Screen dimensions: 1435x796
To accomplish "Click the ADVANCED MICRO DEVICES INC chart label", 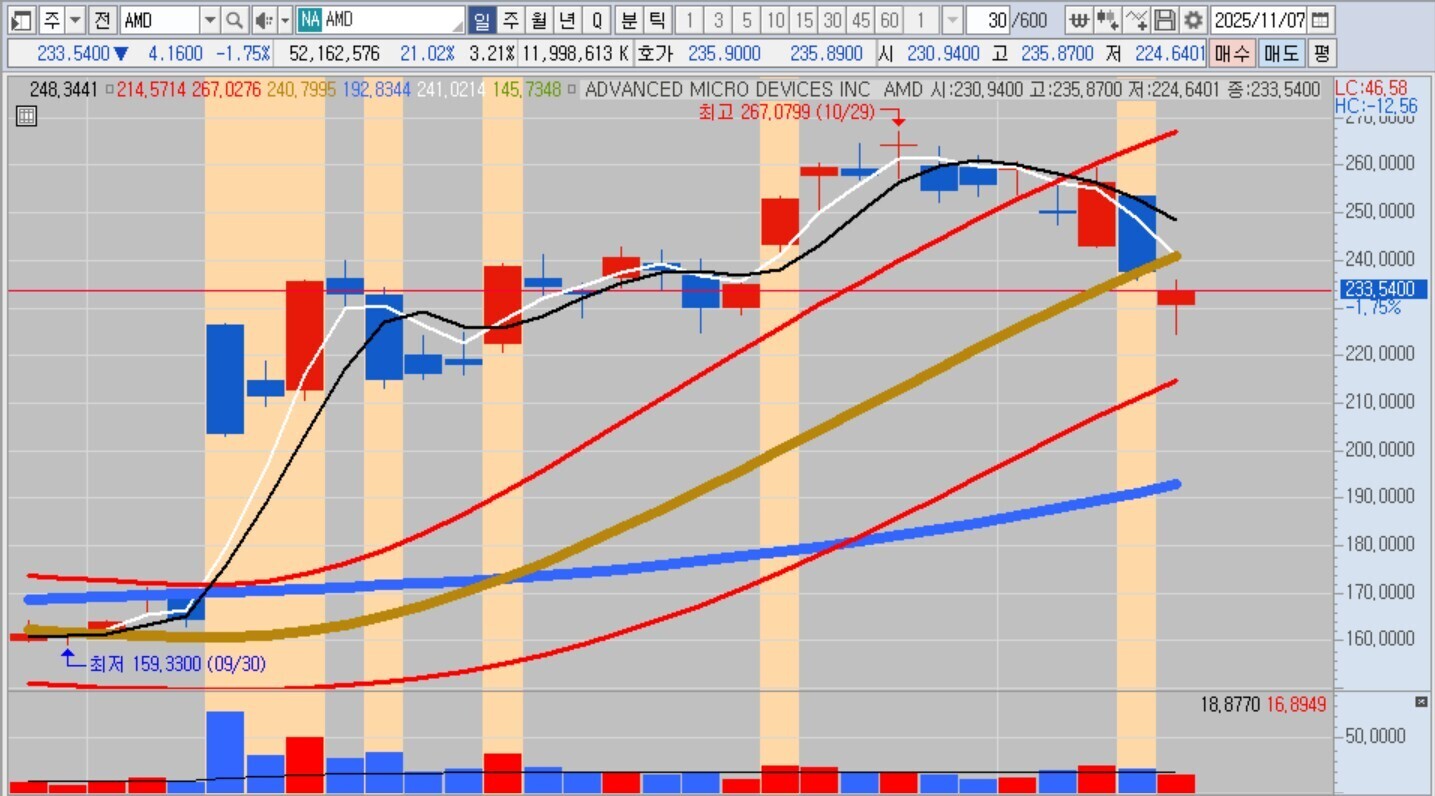I will pyautogui.click(x=727, y=90).
